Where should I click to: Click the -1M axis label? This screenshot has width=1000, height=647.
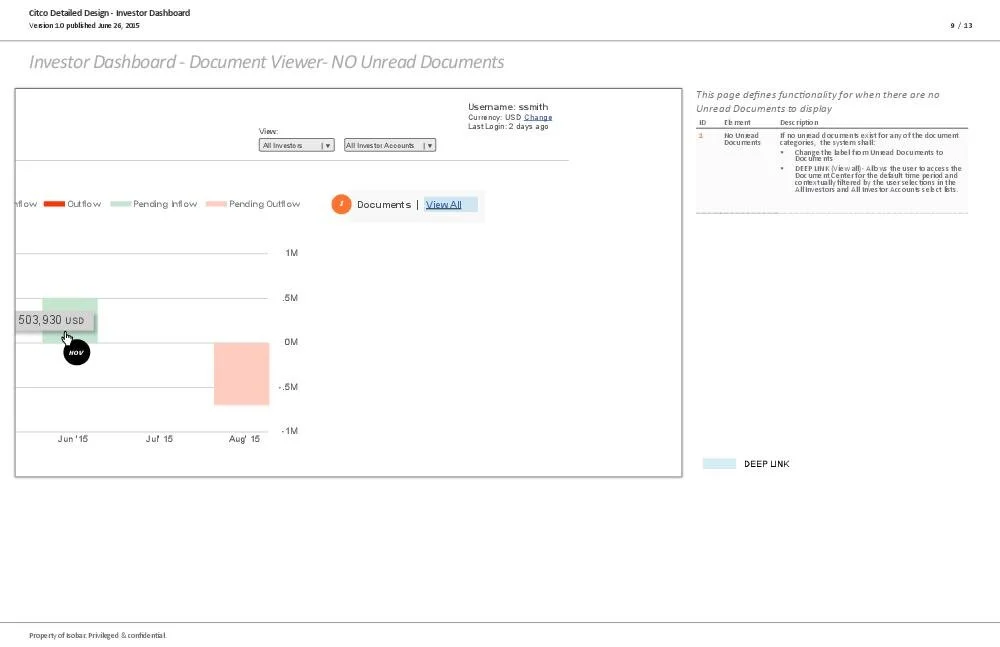(x=290, y=431)
